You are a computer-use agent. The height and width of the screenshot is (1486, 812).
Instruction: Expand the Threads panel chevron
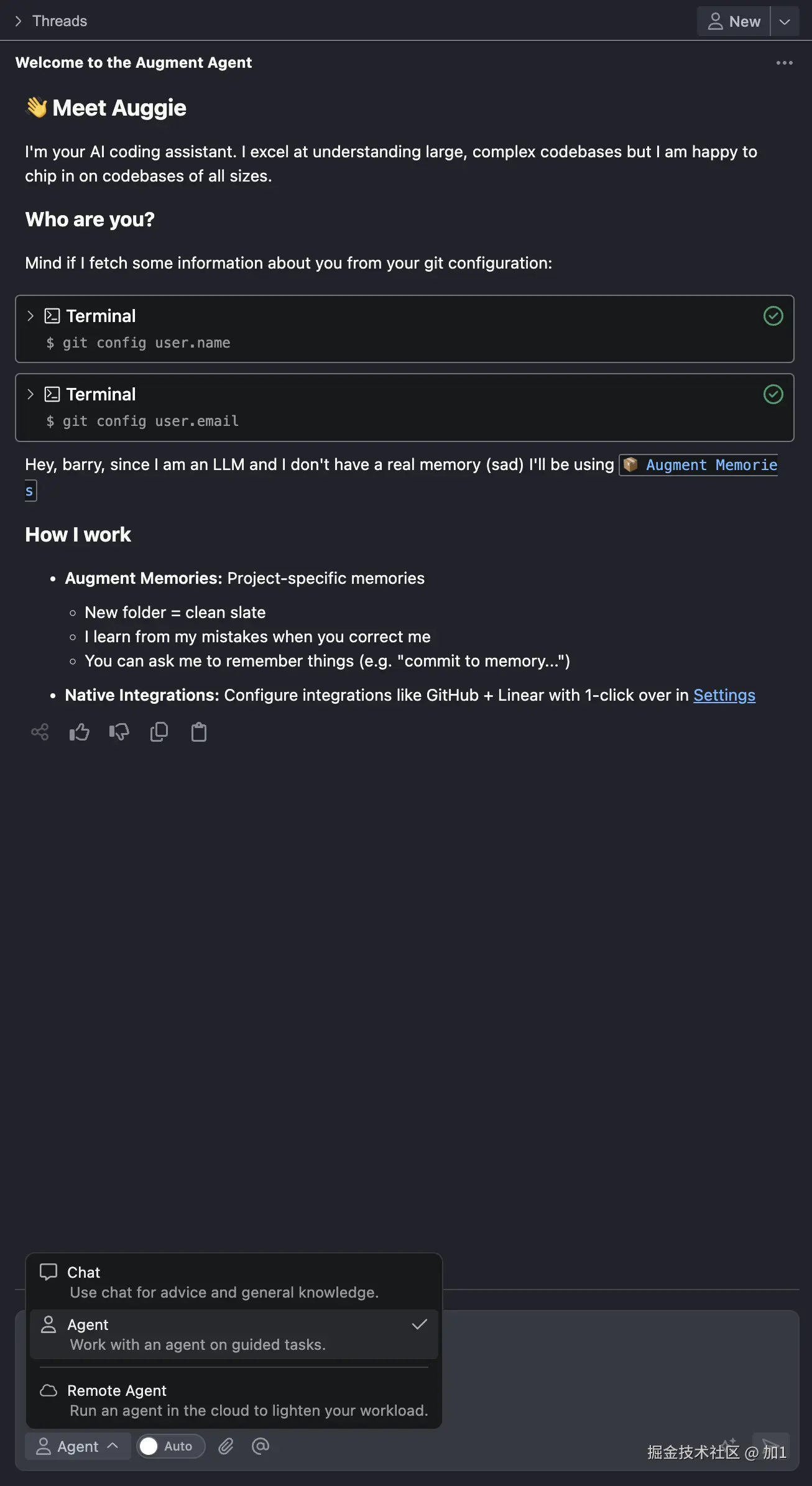[x=19, y=21]
